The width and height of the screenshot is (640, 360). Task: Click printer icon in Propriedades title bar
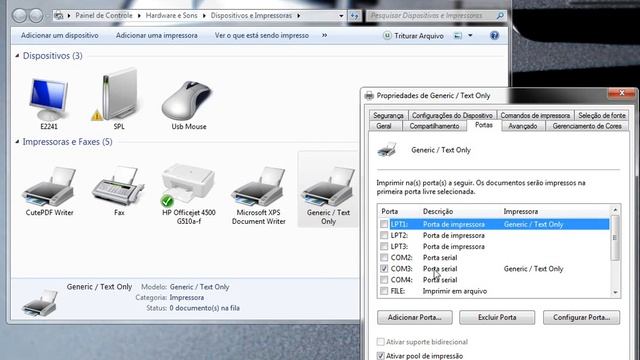click(x=369, y=96)
